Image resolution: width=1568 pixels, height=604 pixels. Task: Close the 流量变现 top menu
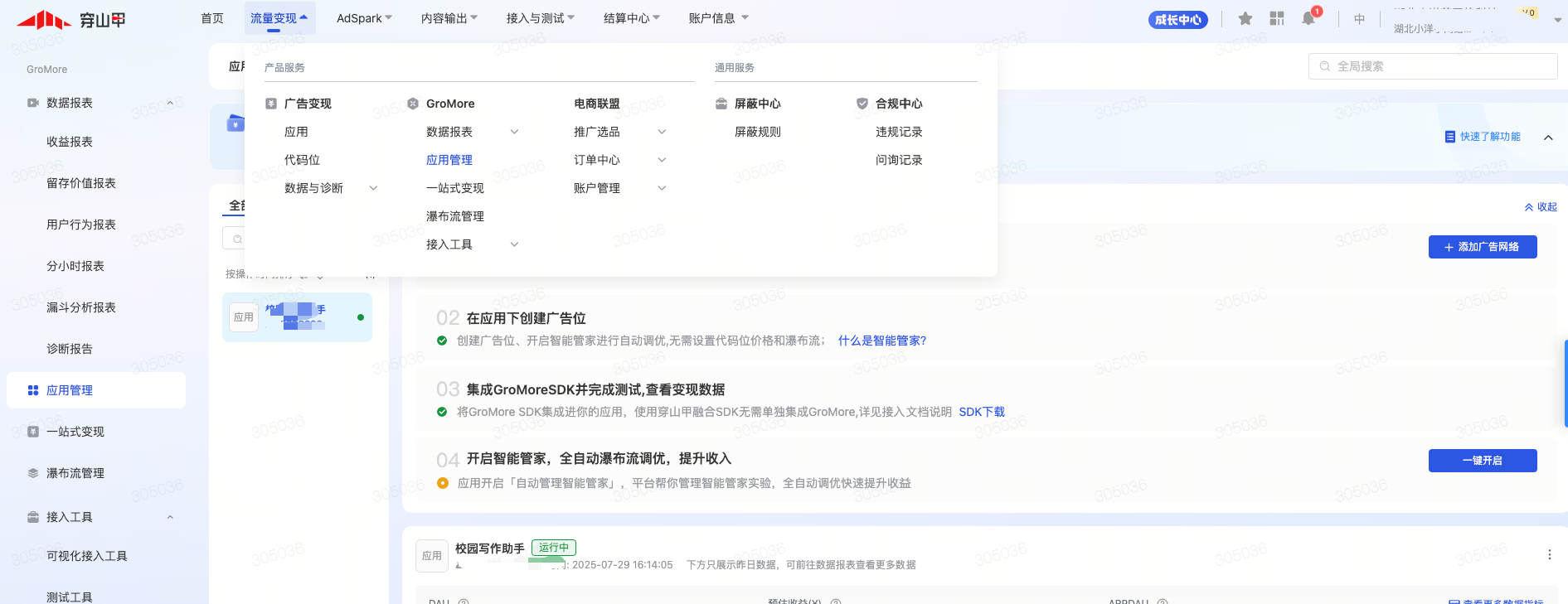pyautogui.click(x=279, y=18)
